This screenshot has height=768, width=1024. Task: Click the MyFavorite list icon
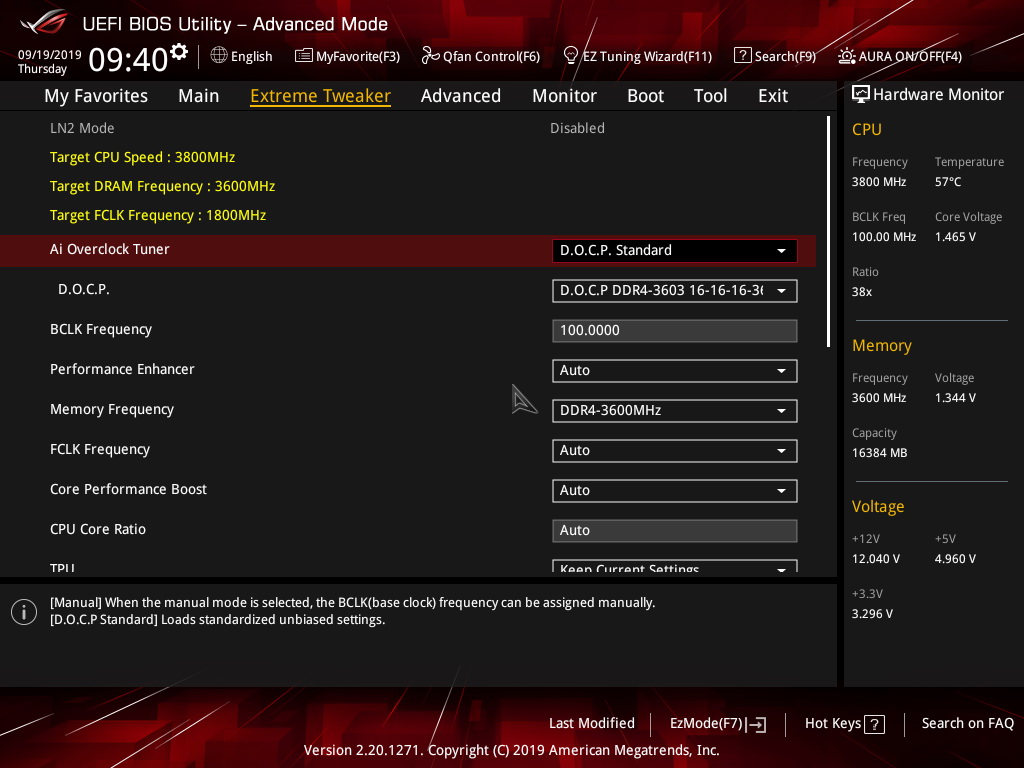pyautogui.click(x=303, y=56)
